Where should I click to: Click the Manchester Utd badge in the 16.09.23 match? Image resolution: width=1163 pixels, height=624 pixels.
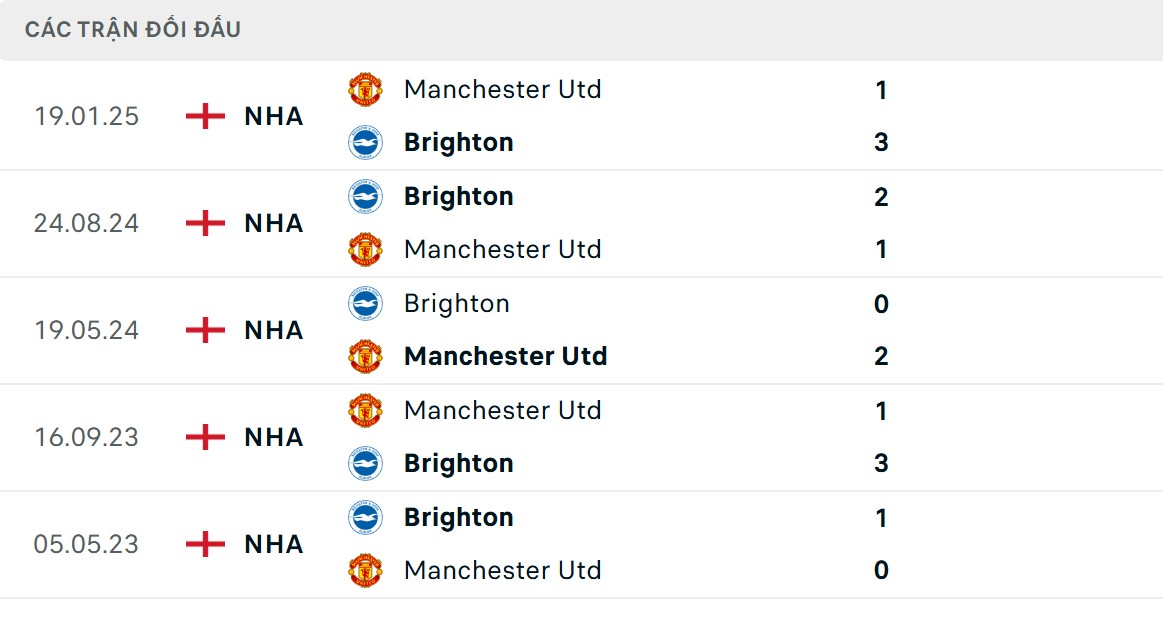pos(366,410)
